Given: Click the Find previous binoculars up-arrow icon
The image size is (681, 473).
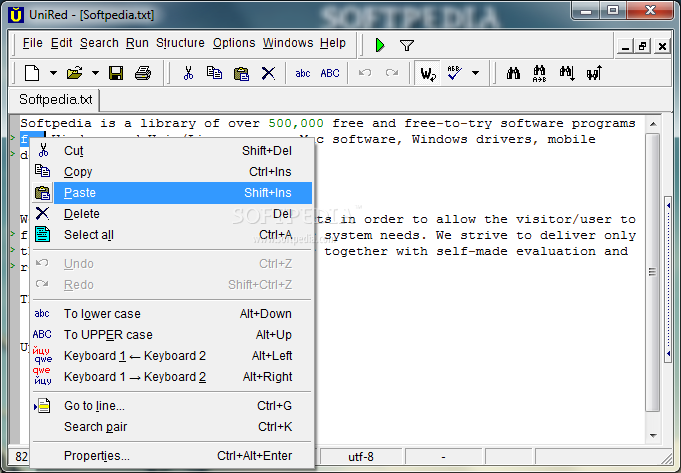Looking at the screenshot, I should pos(594,73).
